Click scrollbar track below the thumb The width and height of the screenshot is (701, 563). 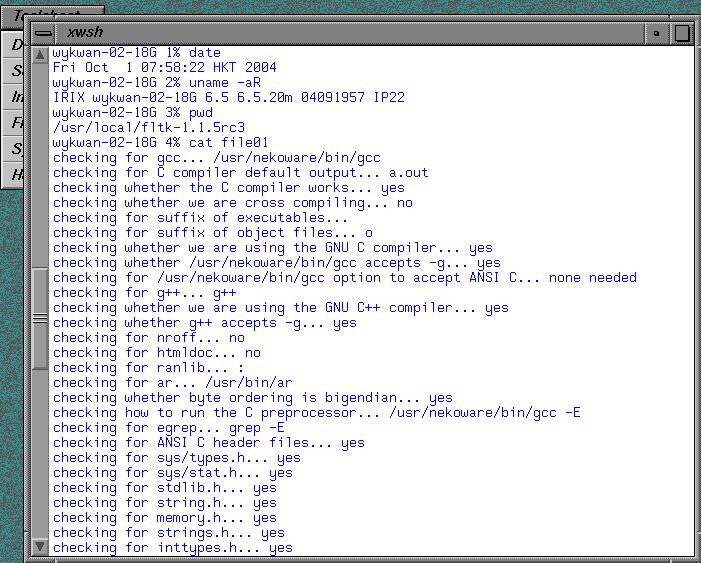tap(40, 454)
